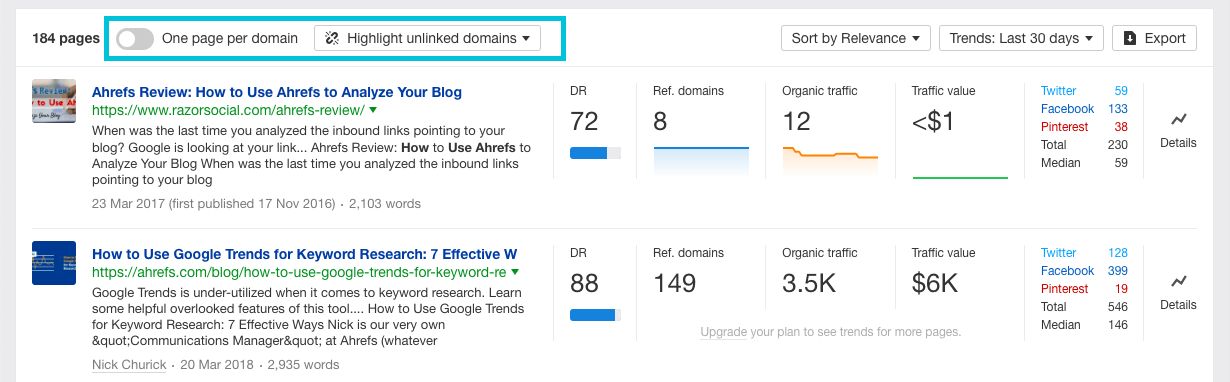Open Trends: Last 30 days dropdown
Image resolution: width=1230 pixels, height=382 pixels.
pyautogui.click(x=1021, y=39)
